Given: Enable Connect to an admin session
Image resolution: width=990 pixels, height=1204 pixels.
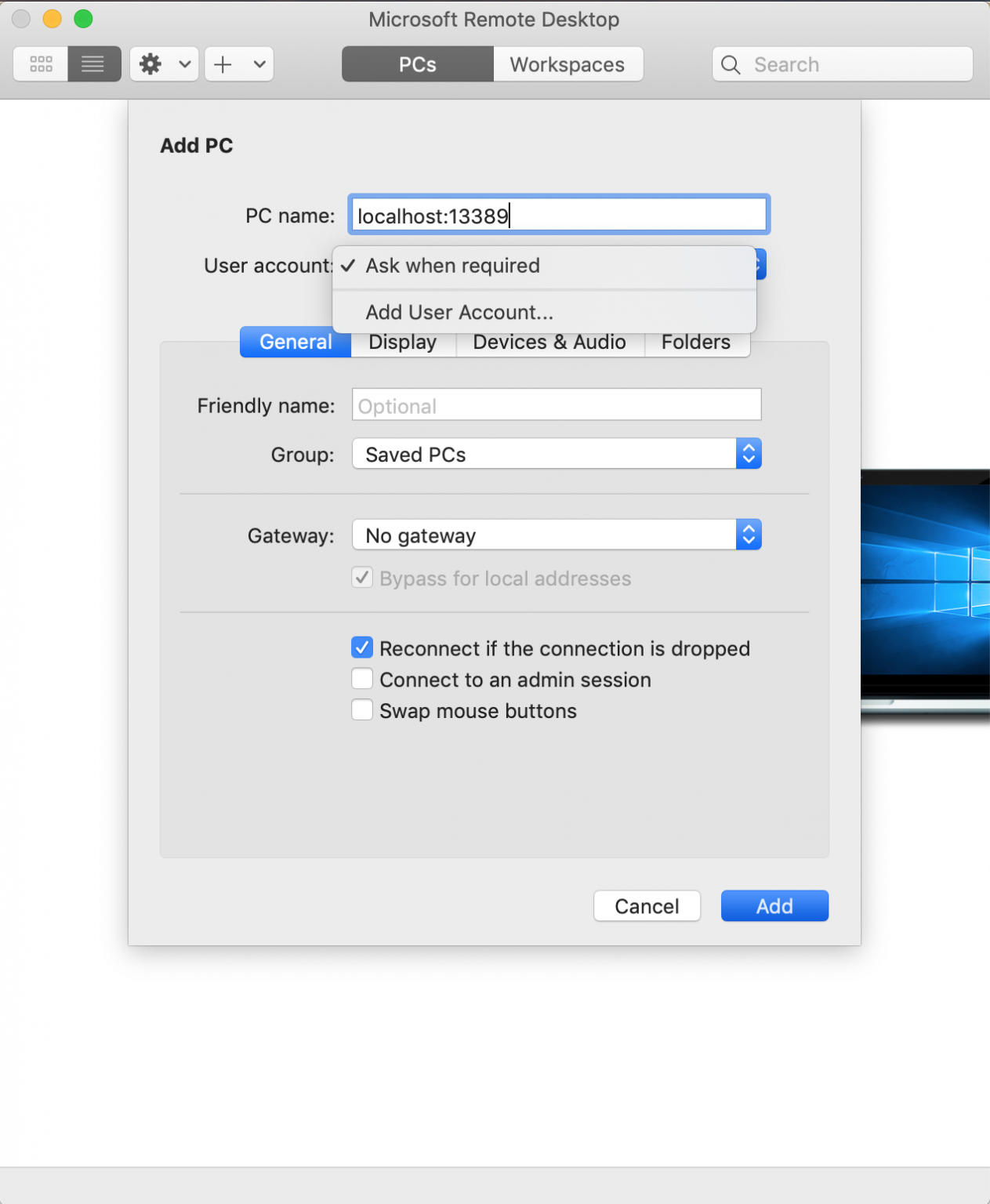Looking at the screenshot, I should click(x=362, y=679).
